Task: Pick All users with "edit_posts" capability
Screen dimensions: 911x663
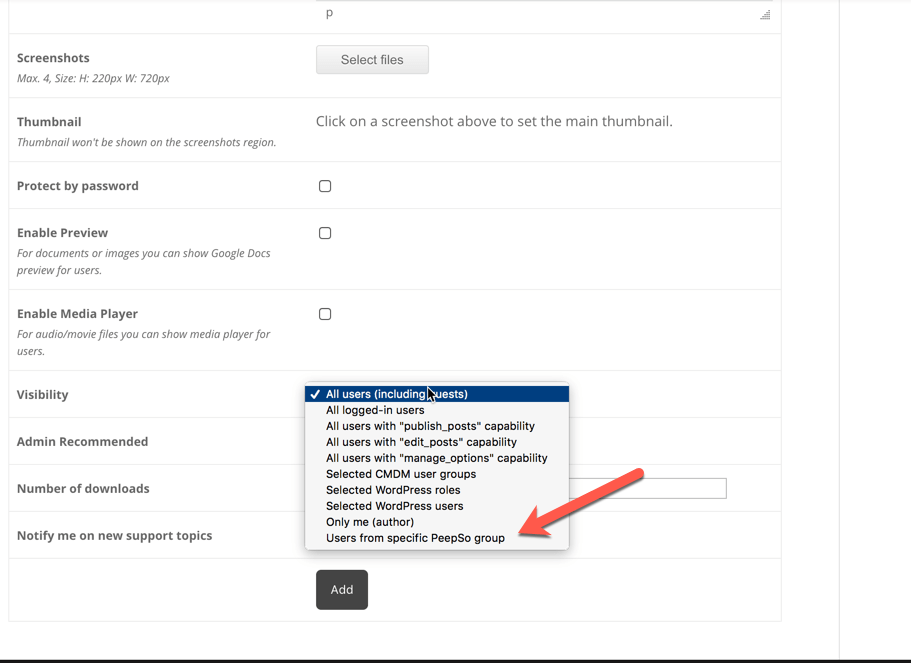Action: (421, 442)
